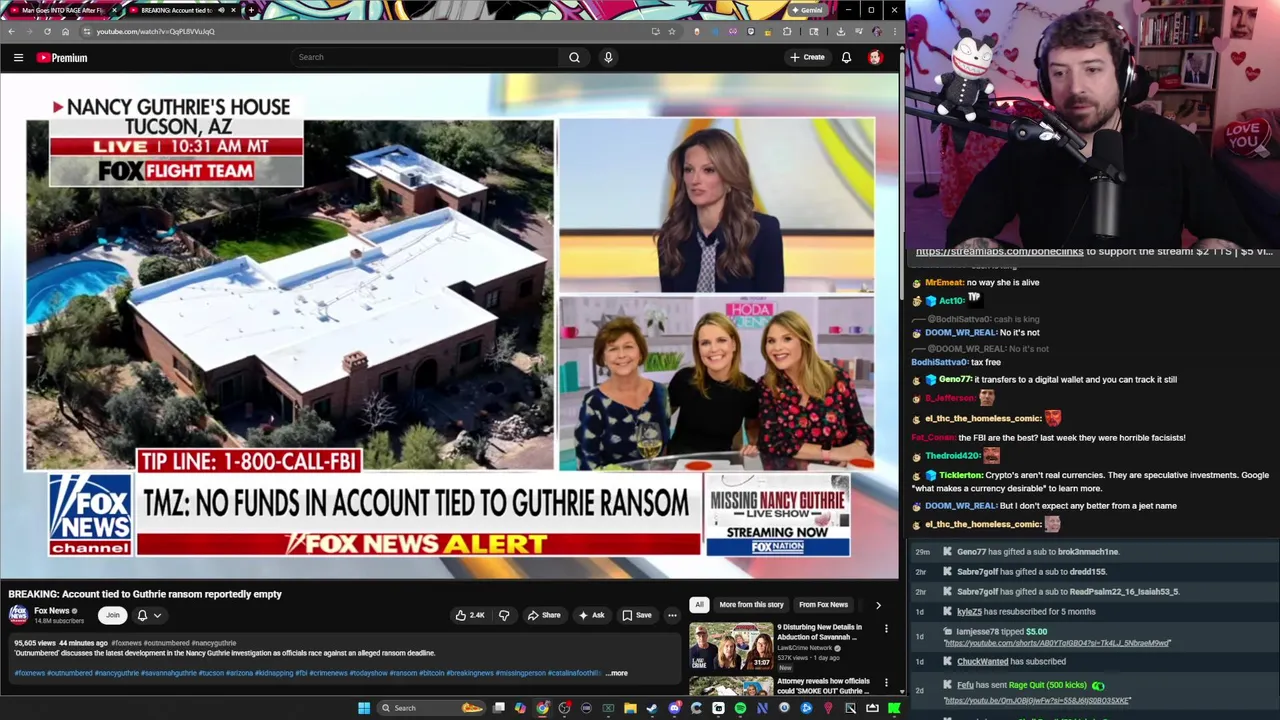Click the YouTube search magnifier button
This screenshot has width=1280, height=720.
click(x=574, y=57)
